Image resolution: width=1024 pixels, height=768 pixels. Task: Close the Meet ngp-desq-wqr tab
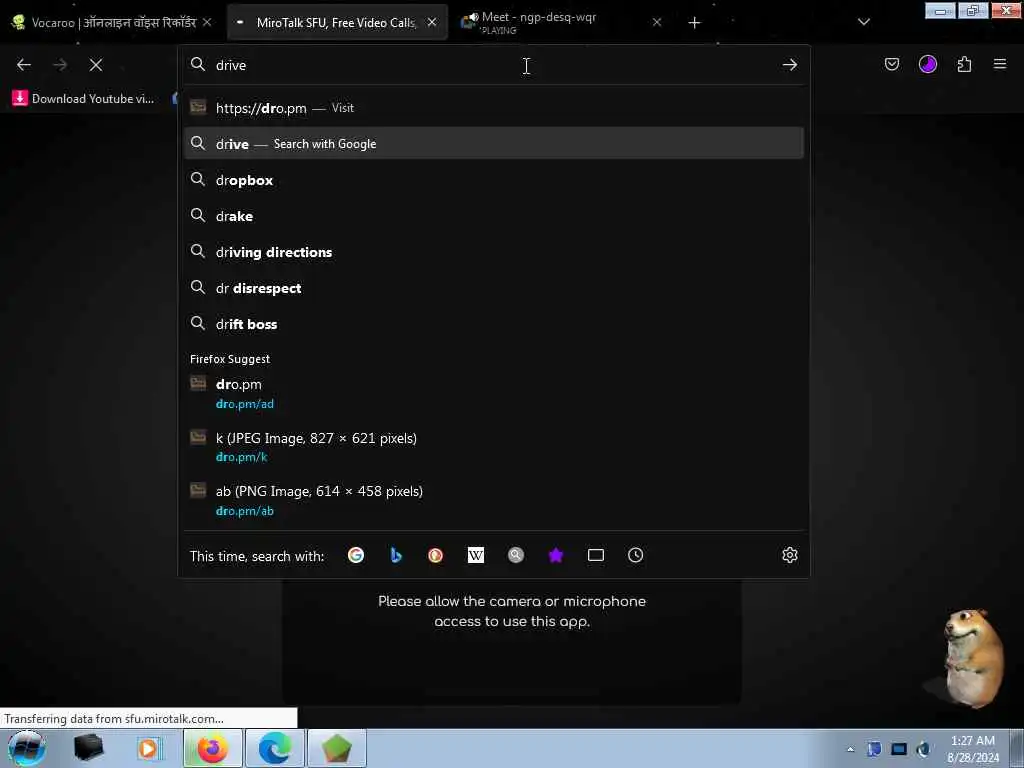(657, 22)
